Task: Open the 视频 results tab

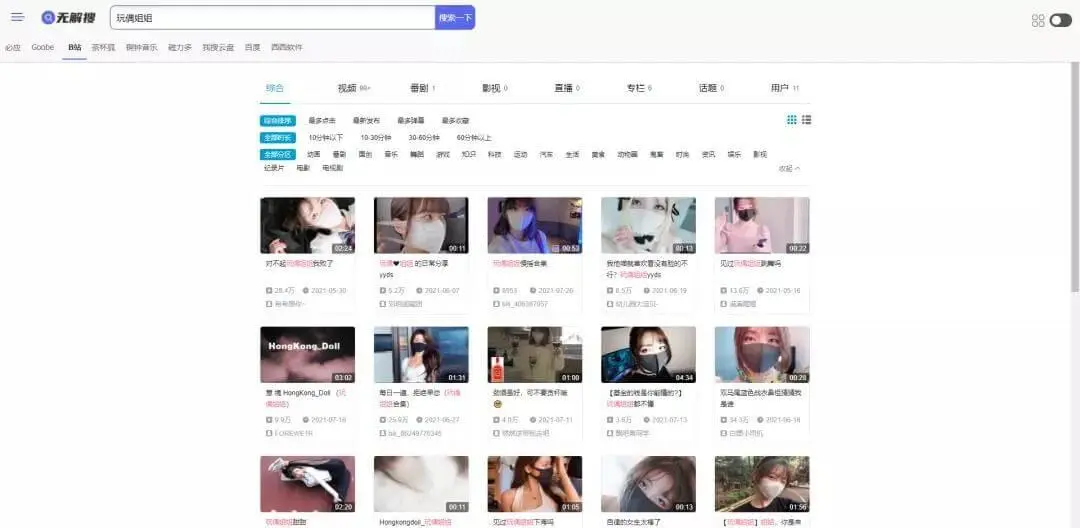Action: [x=354, y=88]
